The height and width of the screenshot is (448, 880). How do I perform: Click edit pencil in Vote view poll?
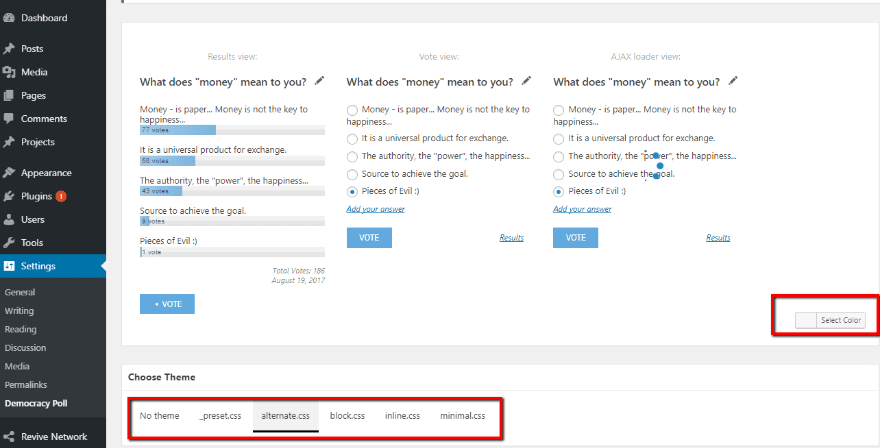tap(526, 81)
